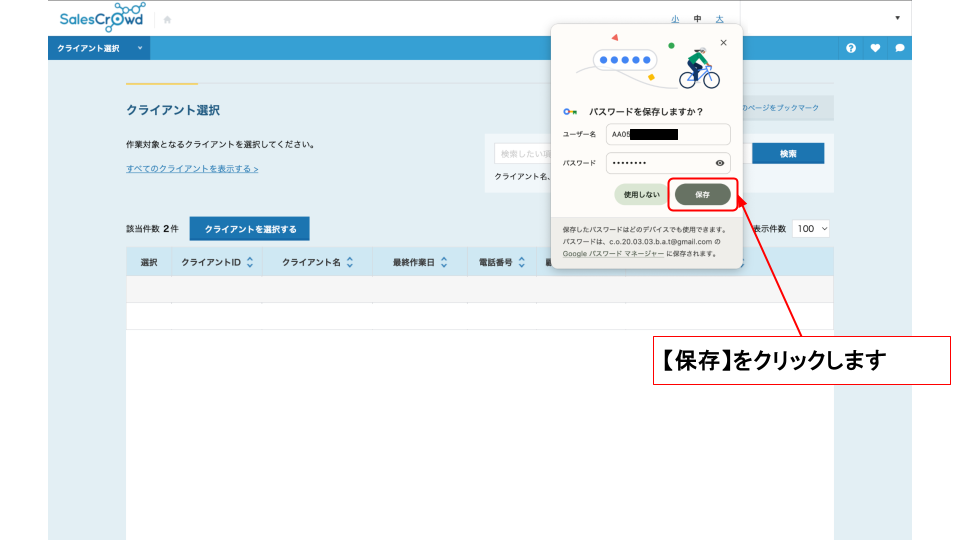
Task: Select small font size 小
Action: (x=675, y=19)
